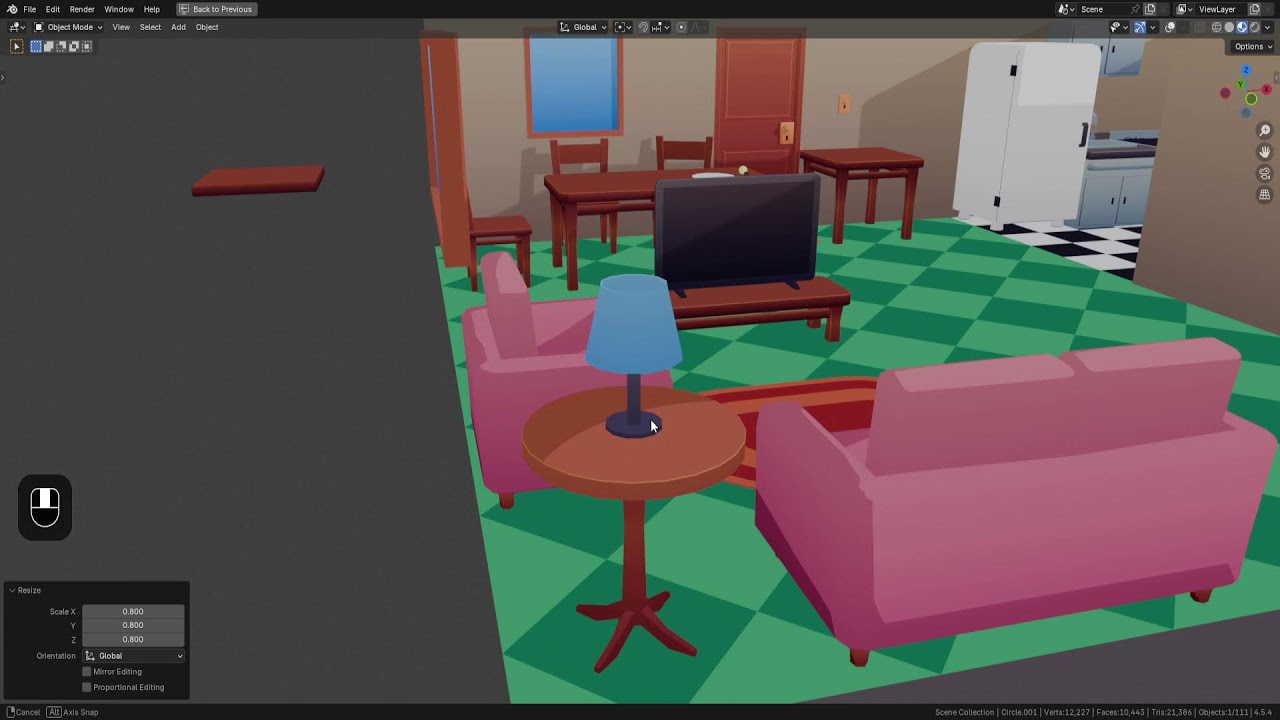Open the Window menu
The width and height of the screenshot is (1280, 720).
click(119, 9)
